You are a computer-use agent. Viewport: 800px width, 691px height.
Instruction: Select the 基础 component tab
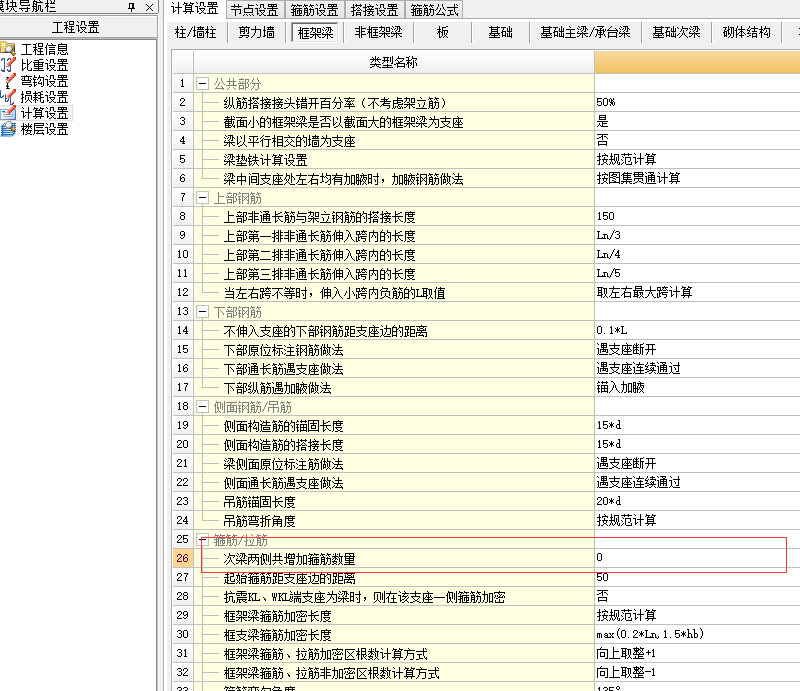(501, 33)
